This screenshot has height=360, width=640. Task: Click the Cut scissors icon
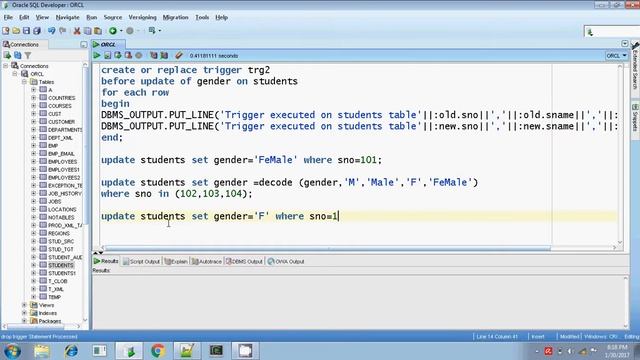click(x=77, y=31)
